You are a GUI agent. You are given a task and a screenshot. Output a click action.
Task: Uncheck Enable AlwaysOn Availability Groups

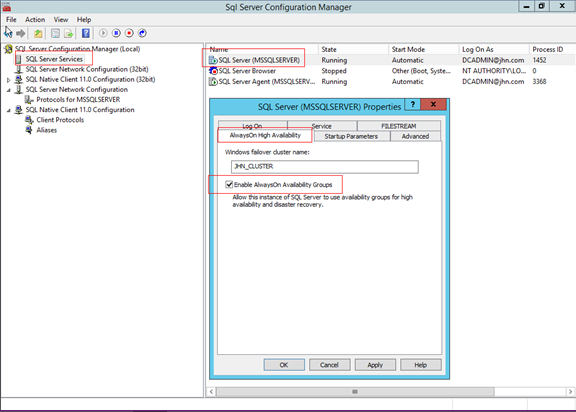pyautogui.click(x=229, y=184)
